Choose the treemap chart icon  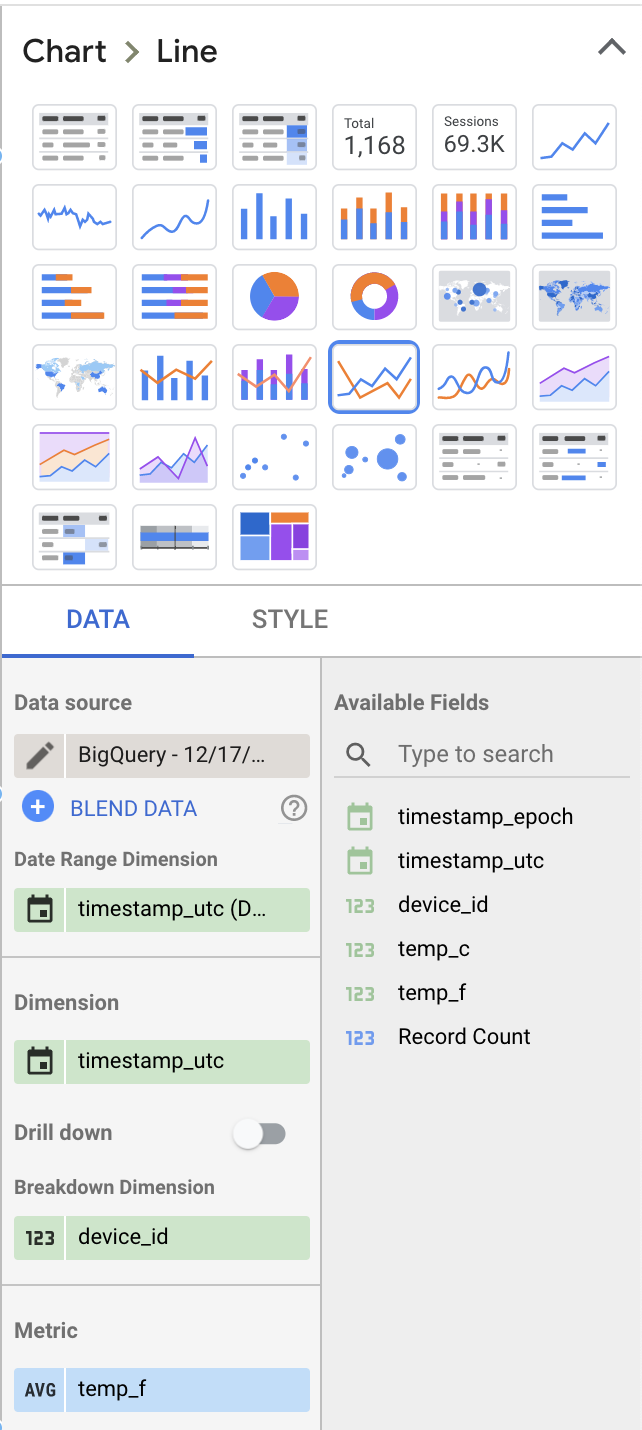(274, 537)
